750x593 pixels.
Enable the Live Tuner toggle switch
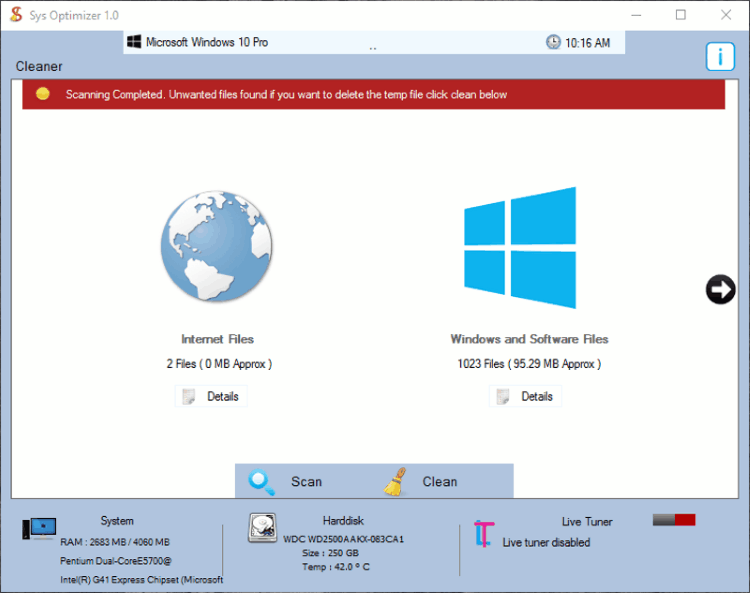674,520
